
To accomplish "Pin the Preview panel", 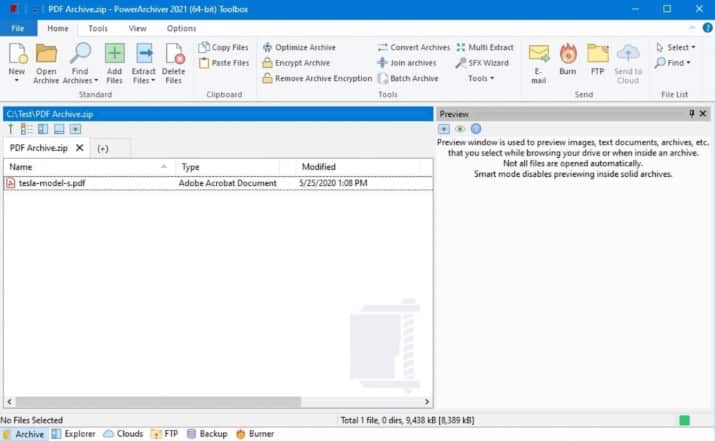I will click(692, 114).
